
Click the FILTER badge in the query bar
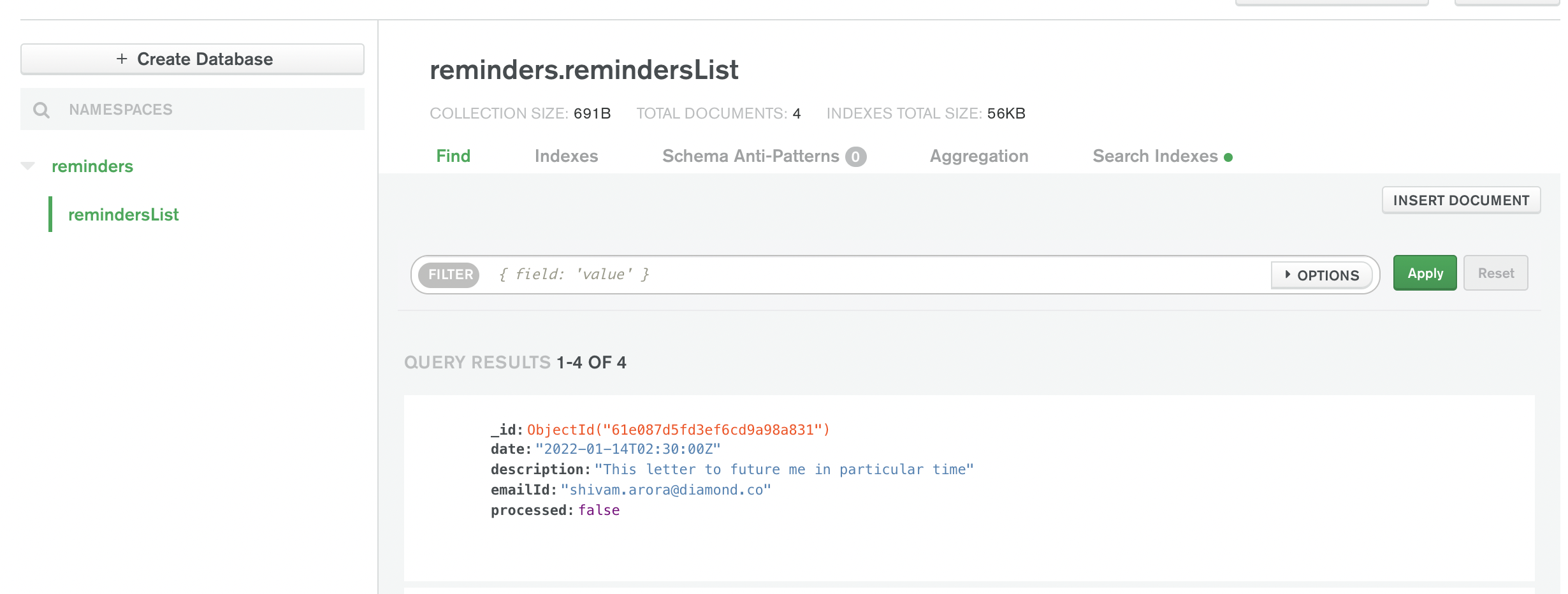pyautogui.click(x=450, y=275)
